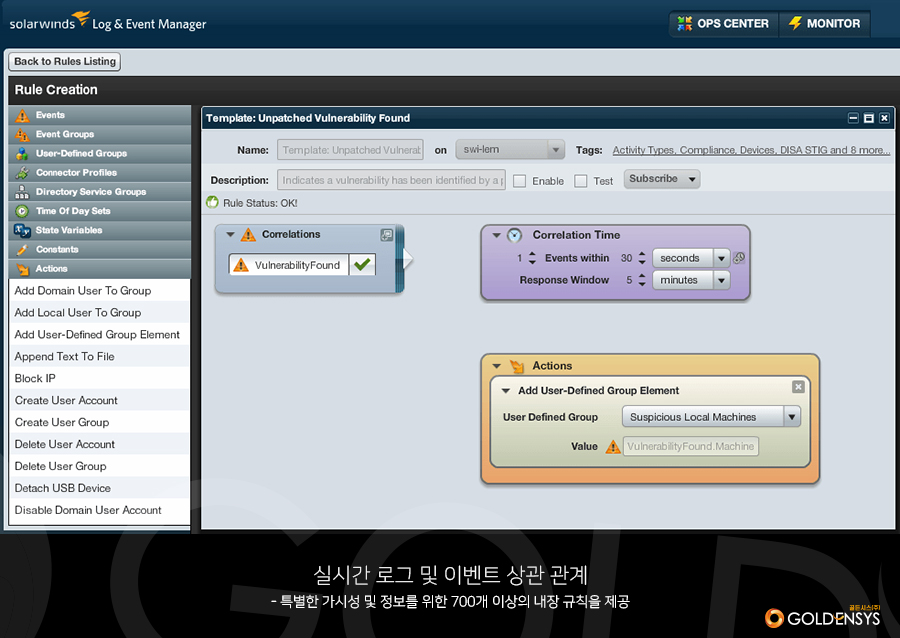Click the VulnerabilityFound.Machine value field
The image size is (900, 638).
(x=690, y=446)
